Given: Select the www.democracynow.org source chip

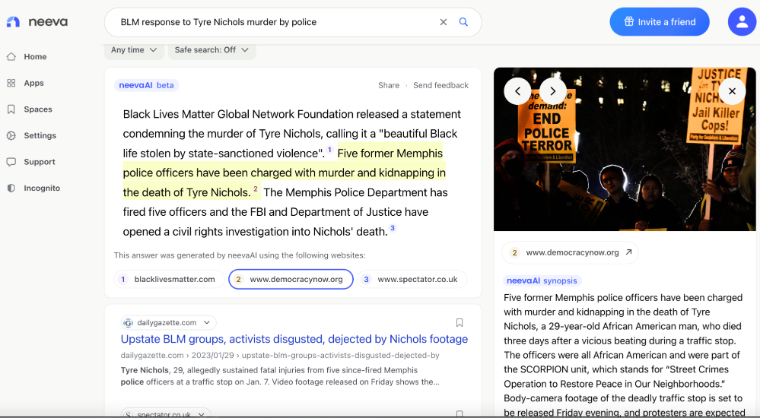Looking at the screenshot, I should click(x=290, y=279).
